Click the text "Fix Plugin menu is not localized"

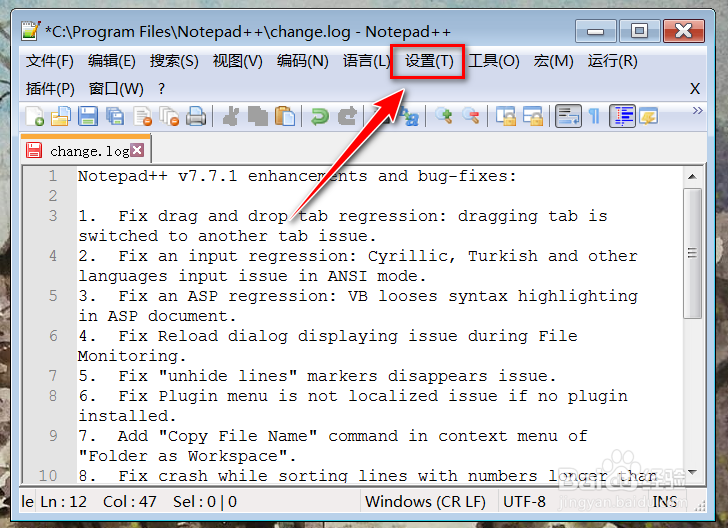click(278, 396)
